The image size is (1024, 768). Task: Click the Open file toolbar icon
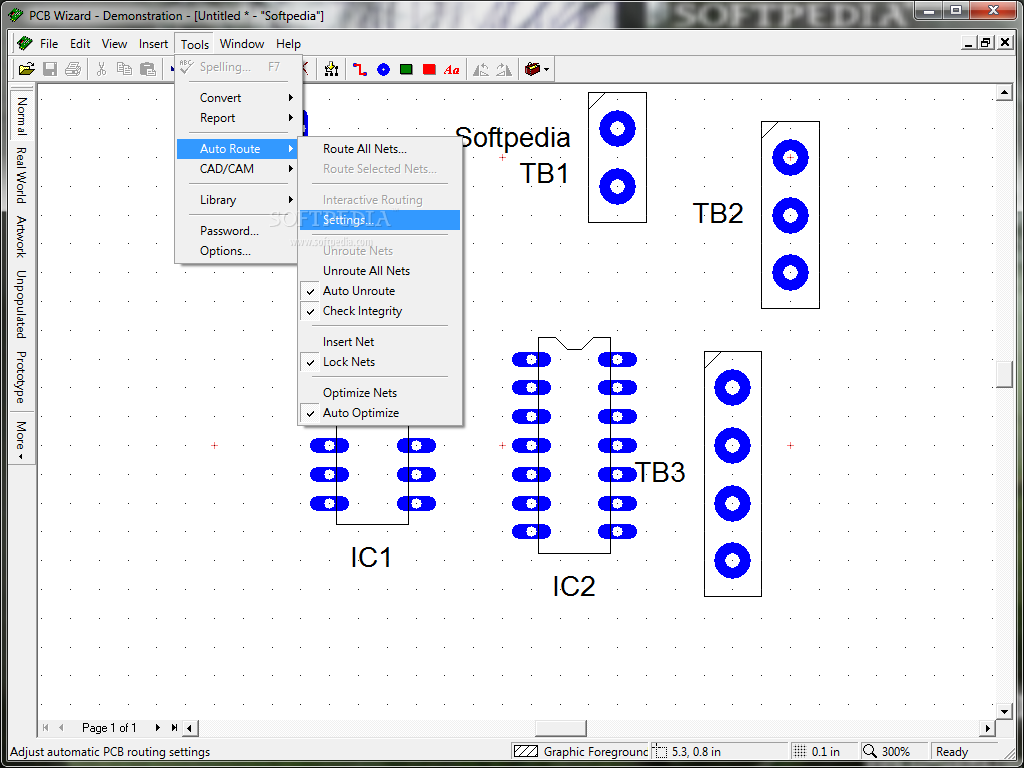26,69
